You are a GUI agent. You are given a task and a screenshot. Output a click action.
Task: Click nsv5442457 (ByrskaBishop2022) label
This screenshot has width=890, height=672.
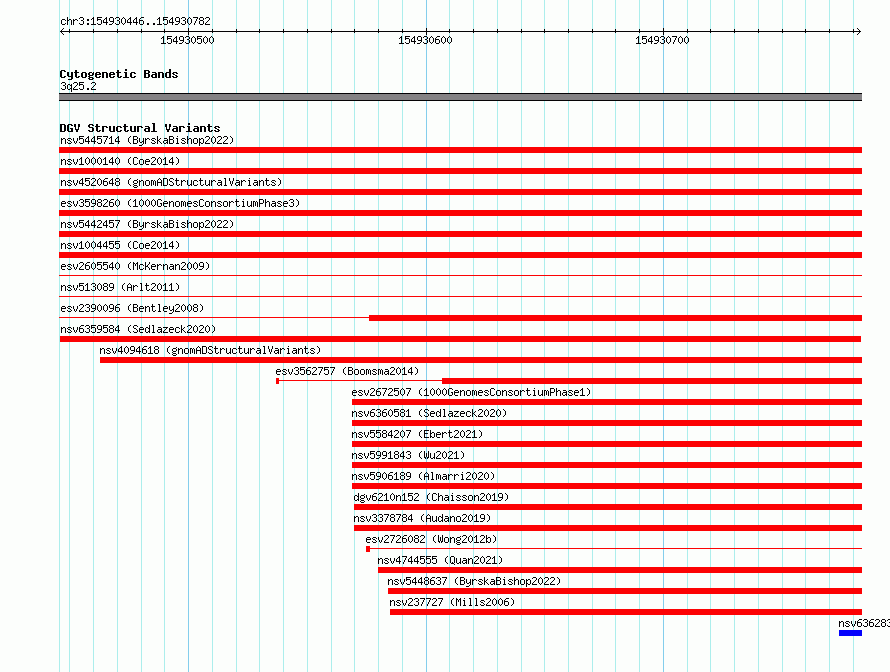coord(147,224)
